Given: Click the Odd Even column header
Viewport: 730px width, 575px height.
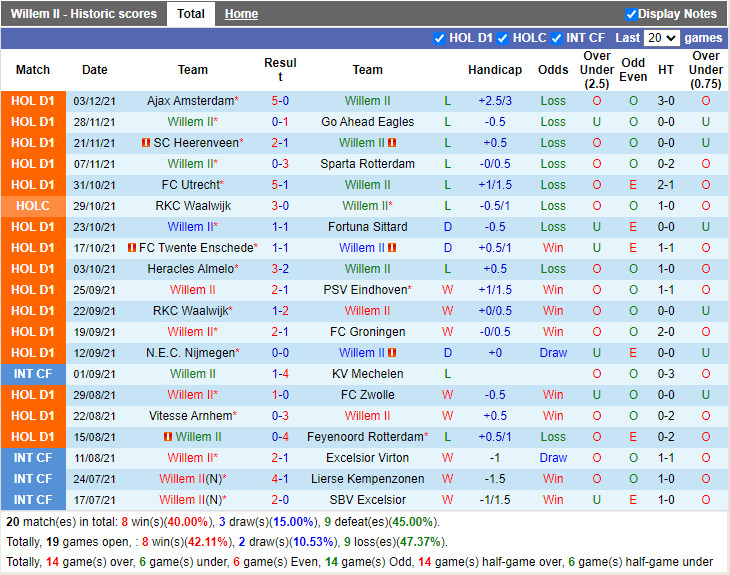Looking at the screenshot, I should (x=633, y=70).
